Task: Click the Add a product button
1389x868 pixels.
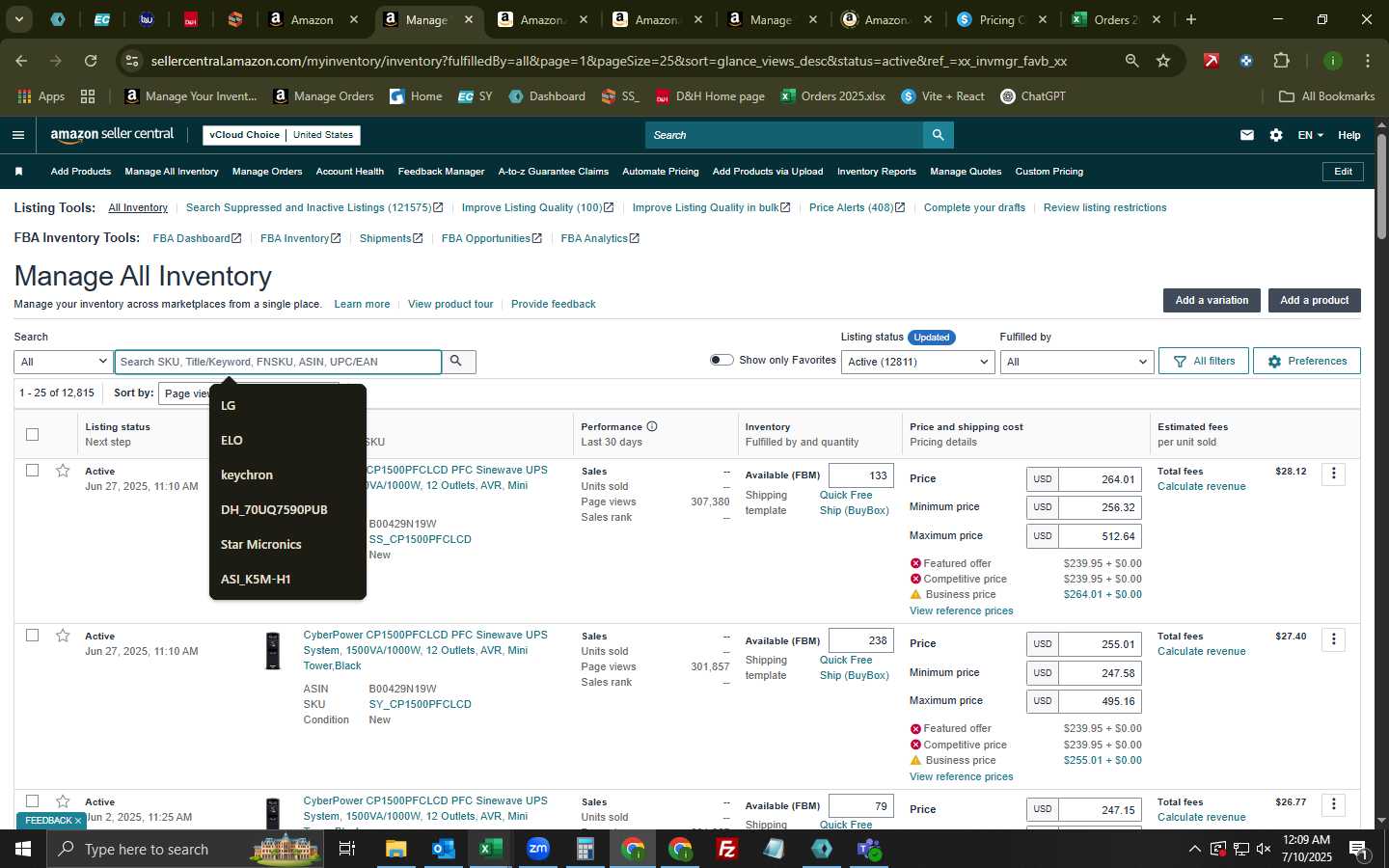Action: click(1314, 300)
